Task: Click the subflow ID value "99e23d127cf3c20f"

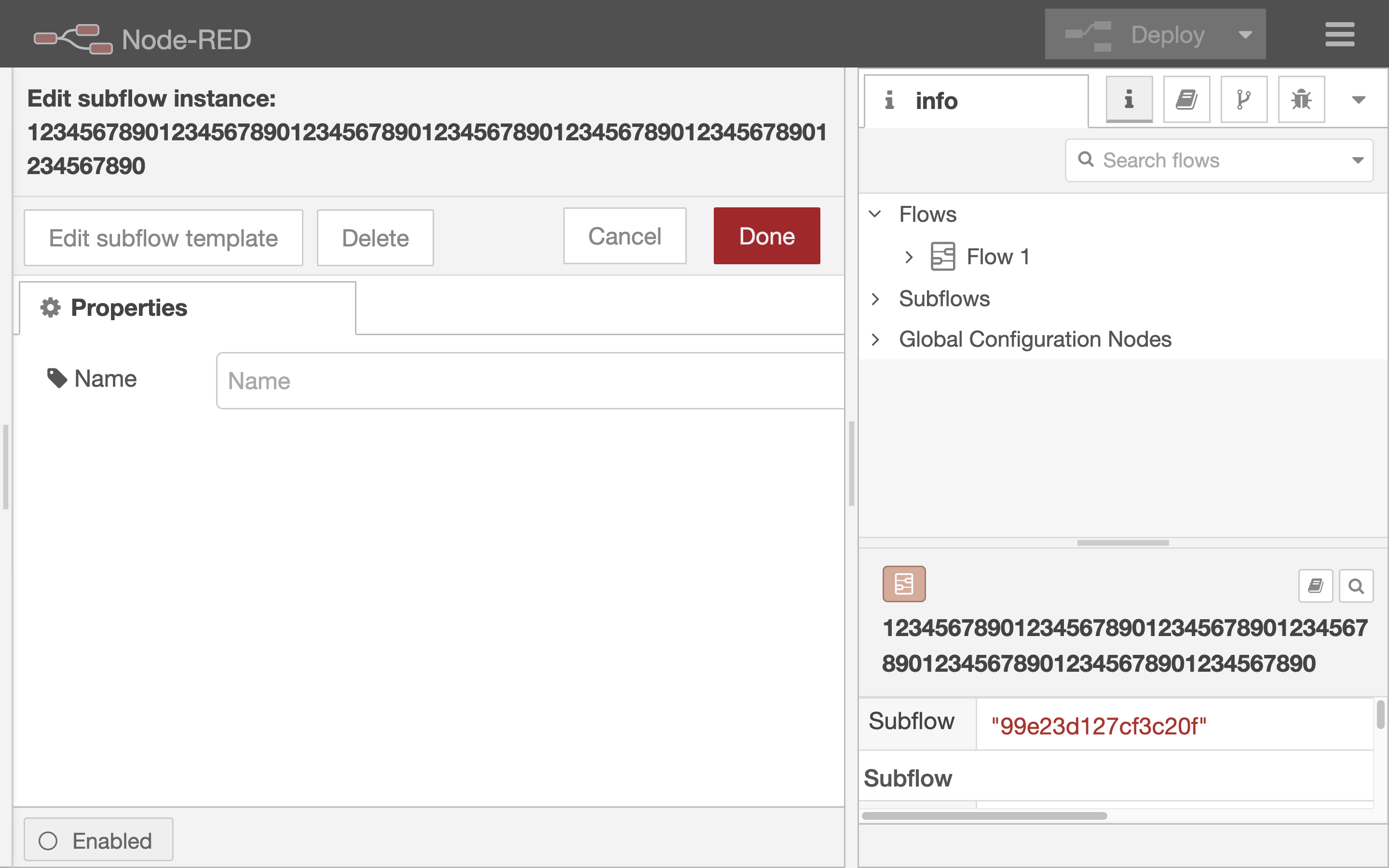Action: [1099, 726]
